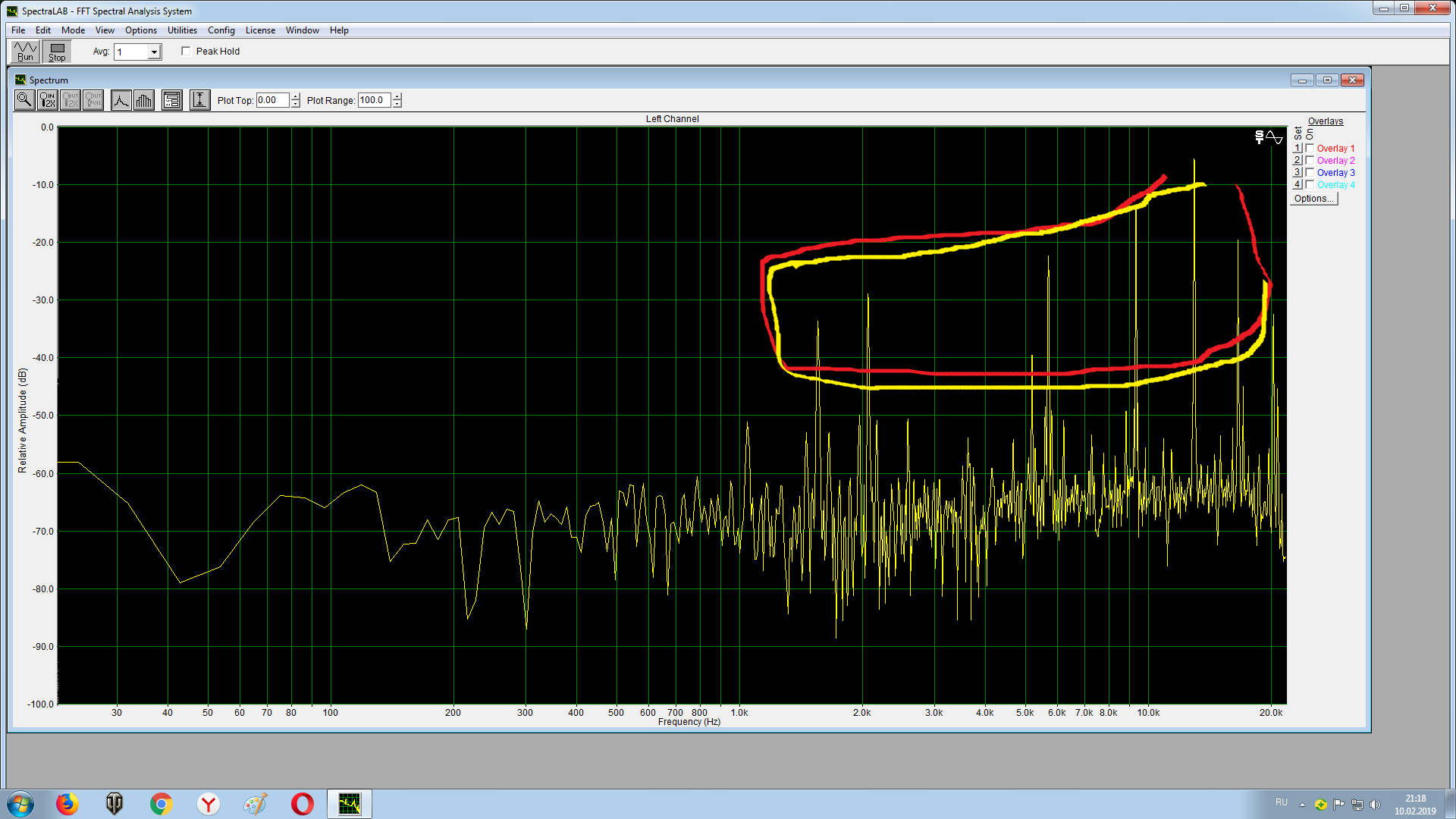
Task: Open the Utilities menu
Action: (182, 30)
